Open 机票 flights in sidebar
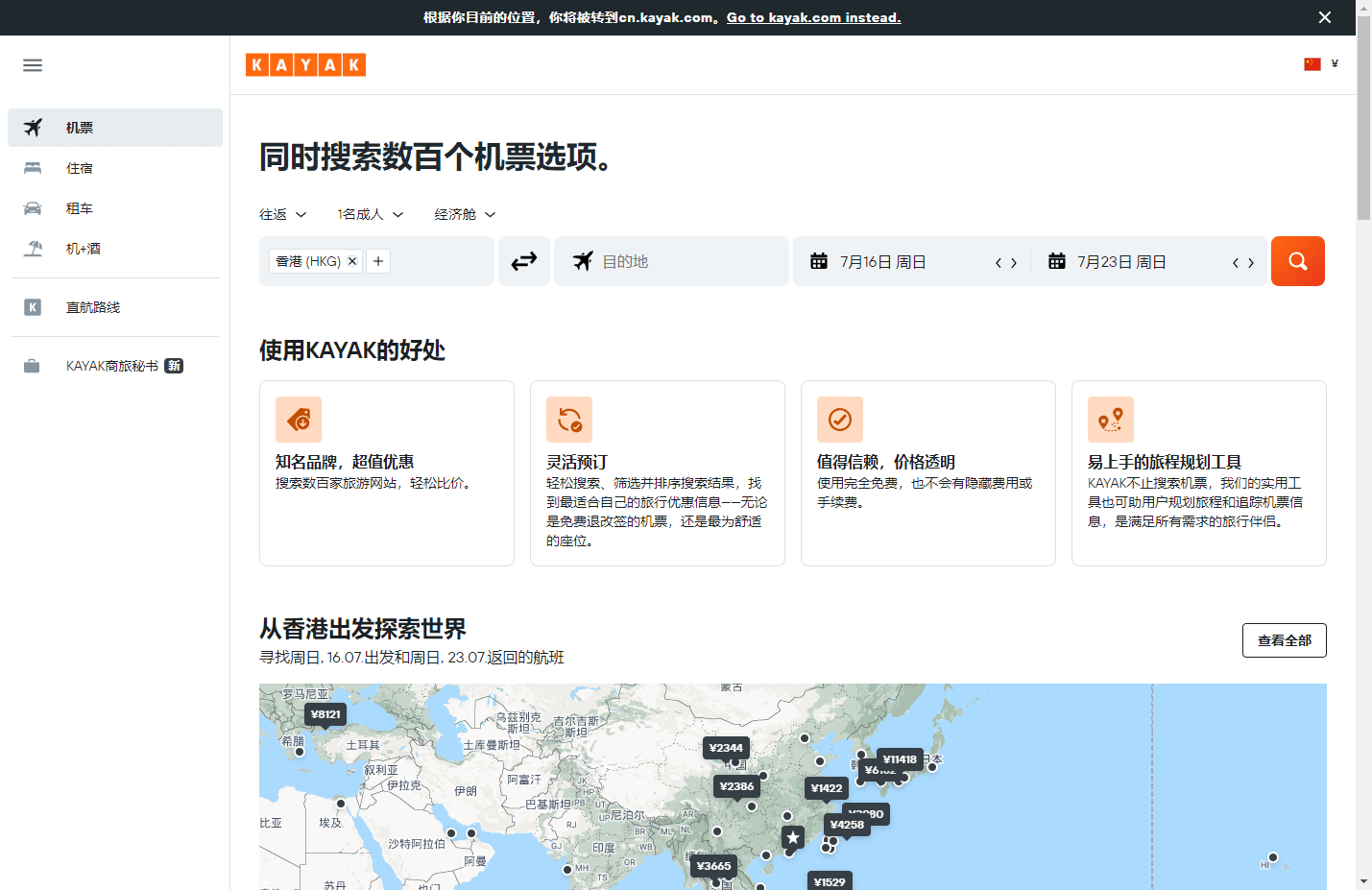 point(115,128)
